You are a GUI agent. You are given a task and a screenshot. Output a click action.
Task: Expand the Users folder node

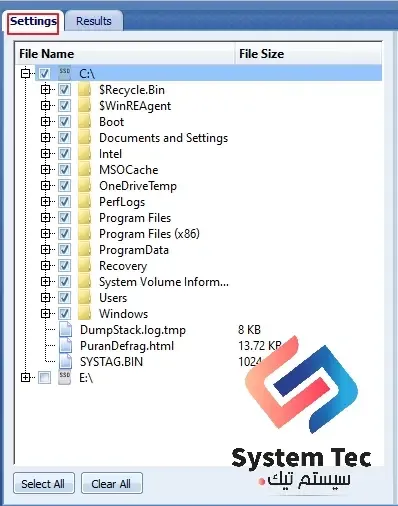[x=45, y=297]
